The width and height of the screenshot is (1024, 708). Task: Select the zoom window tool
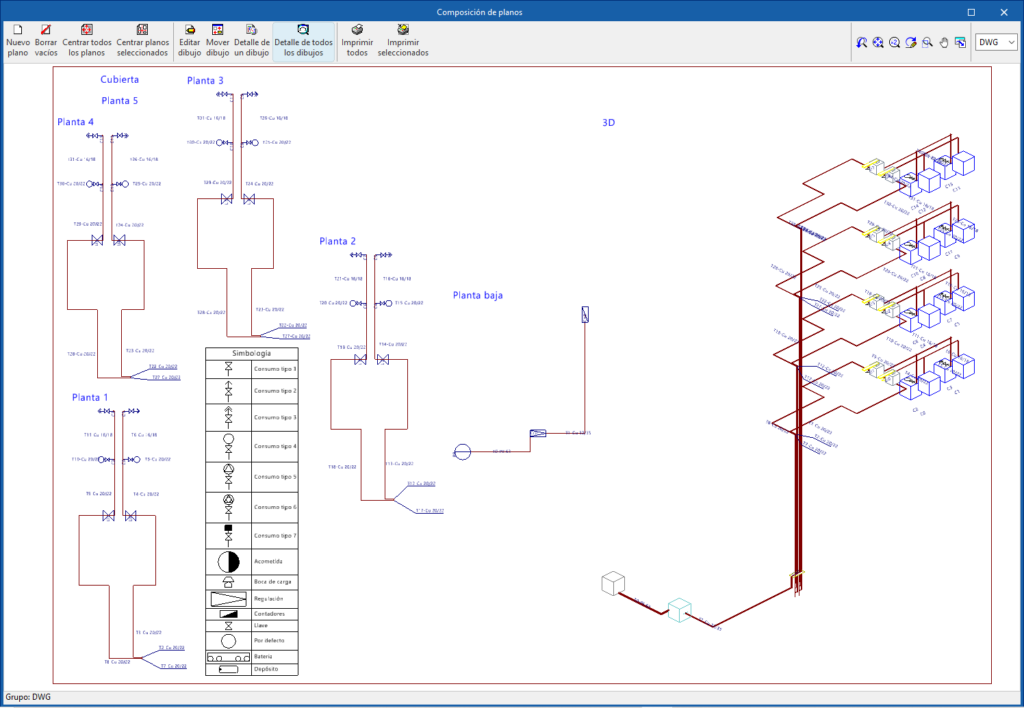[927, 42]
